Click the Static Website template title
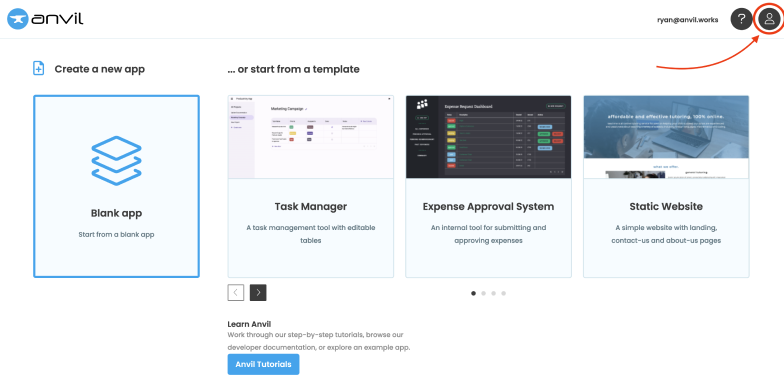This screenshot has height=386, width=784. pyautogui.click(x=666, y=206)
